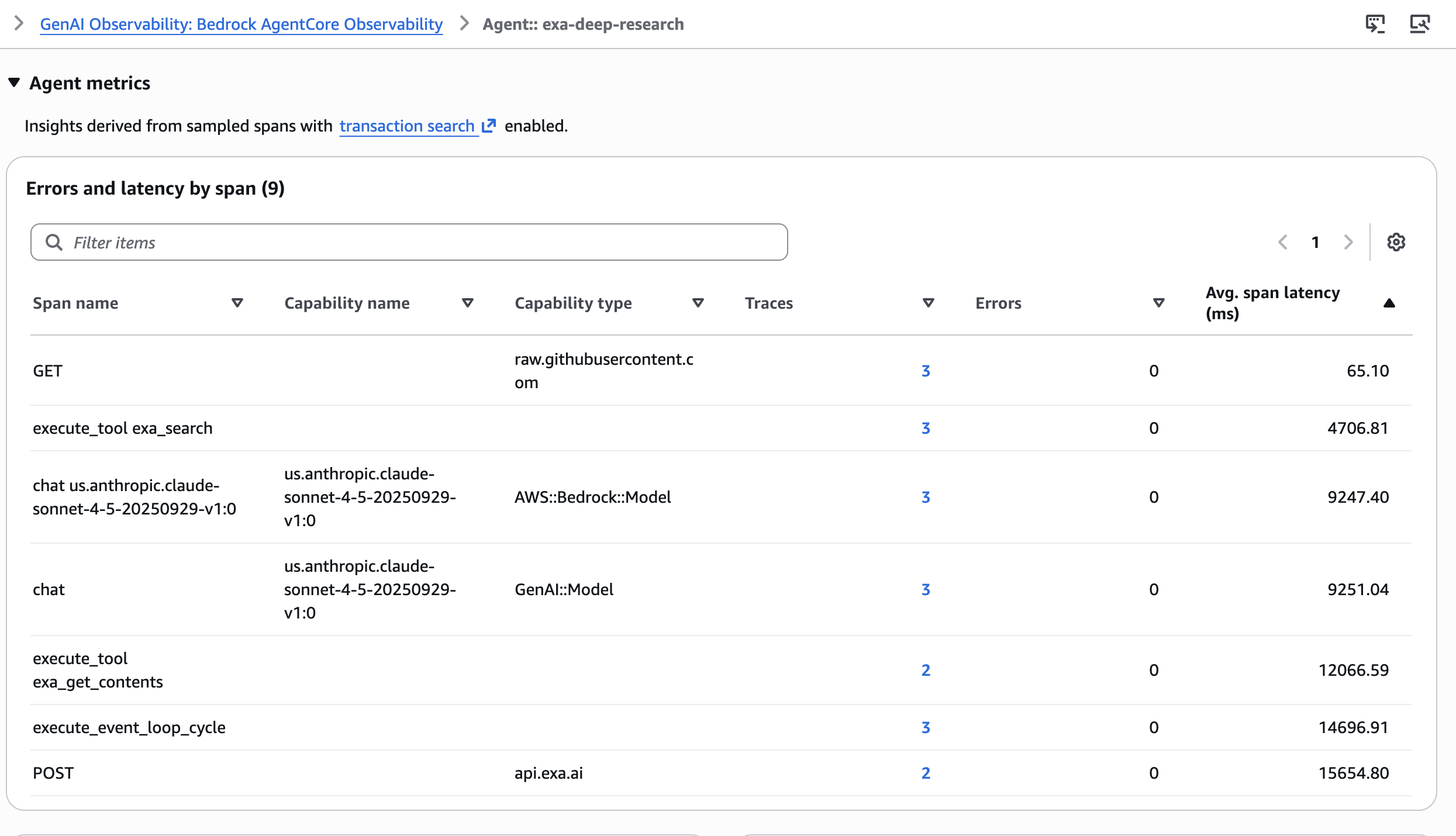The width and height of the screenshot is (1456, 836).
Task: Click 'Agent:: exa-deep-research' breadcrumb text
Action: coord(583,24)
